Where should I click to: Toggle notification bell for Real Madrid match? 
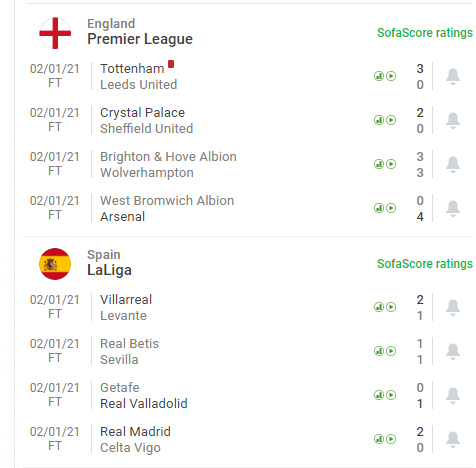pos(453,440)
